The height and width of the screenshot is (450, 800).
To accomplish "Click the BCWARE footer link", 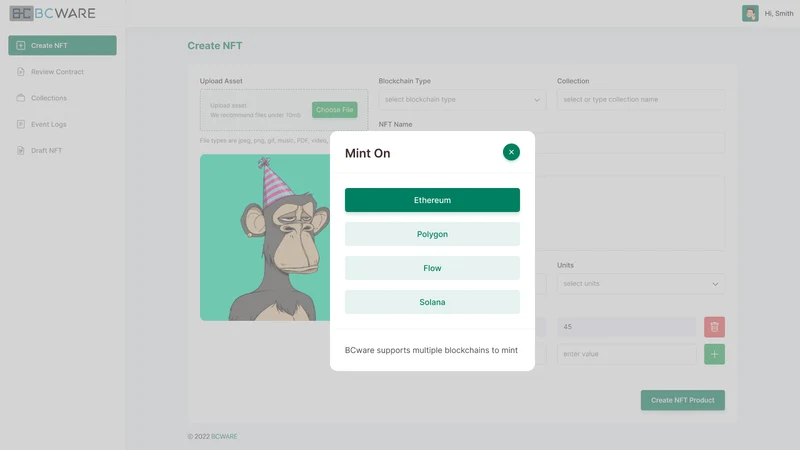I will (x=224, y=437).
